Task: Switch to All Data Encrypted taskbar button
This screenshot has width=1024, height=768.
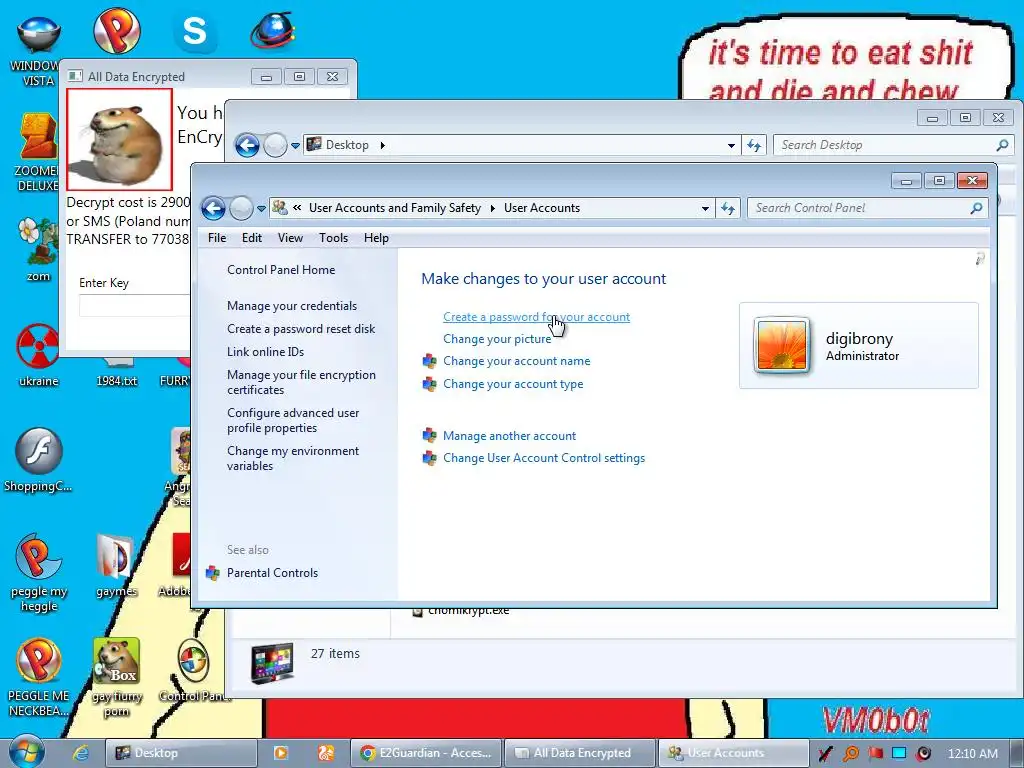Action: click(580, 753)
